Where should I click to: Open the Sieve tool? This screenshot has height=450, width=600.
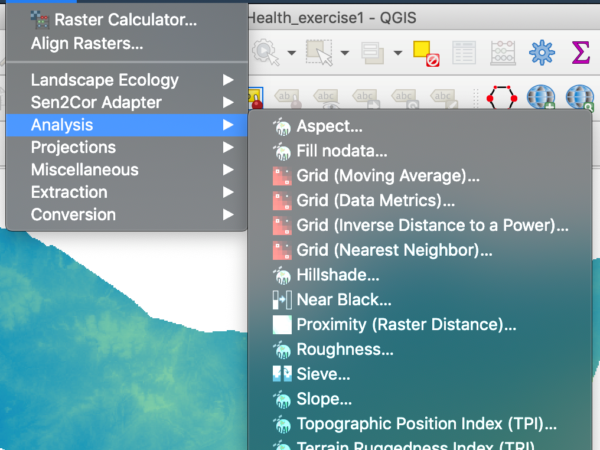(x=420, y=374)
